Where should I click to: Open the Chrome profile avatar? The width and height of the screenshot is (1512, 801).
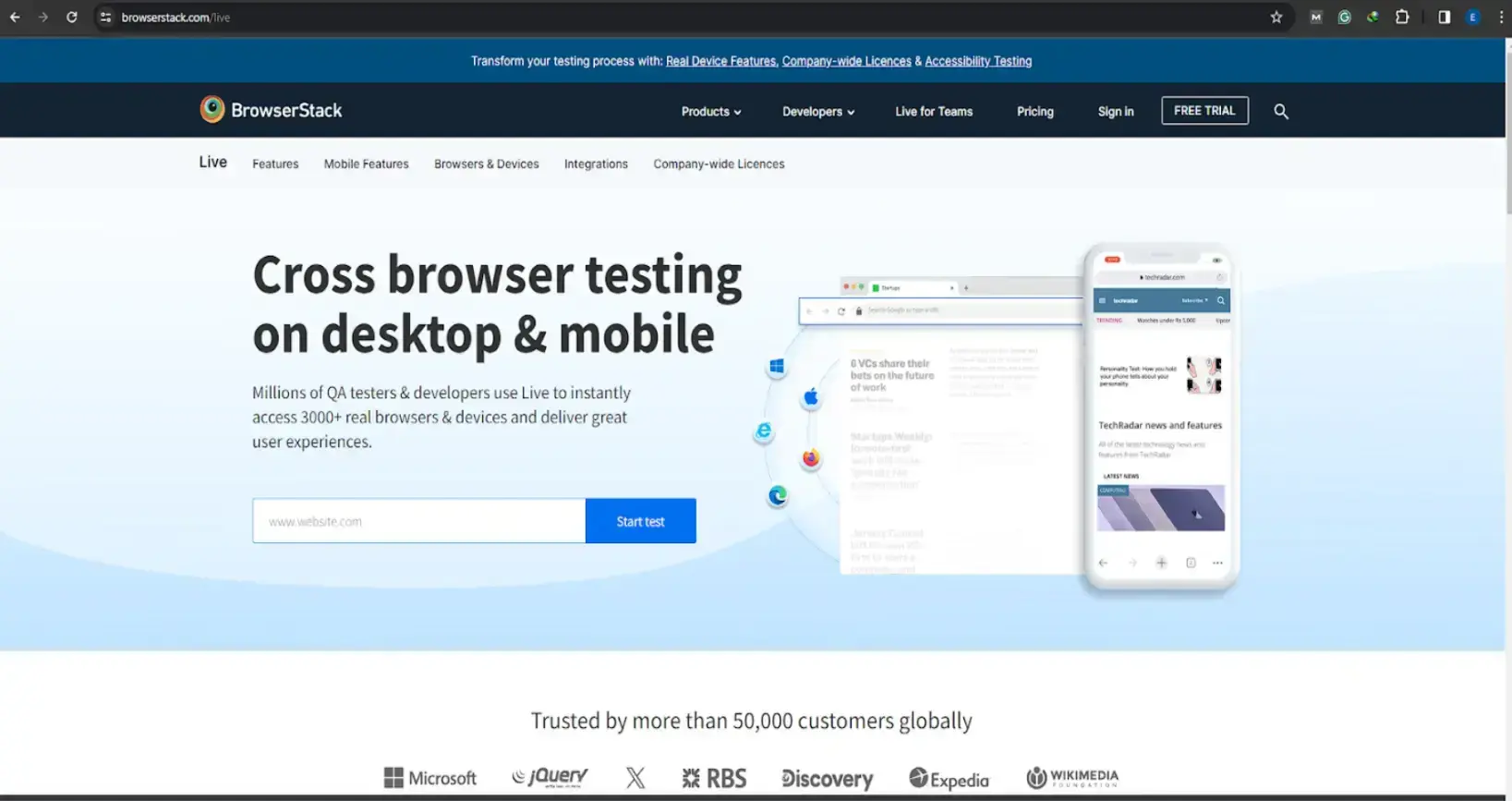coord(1473,18)
